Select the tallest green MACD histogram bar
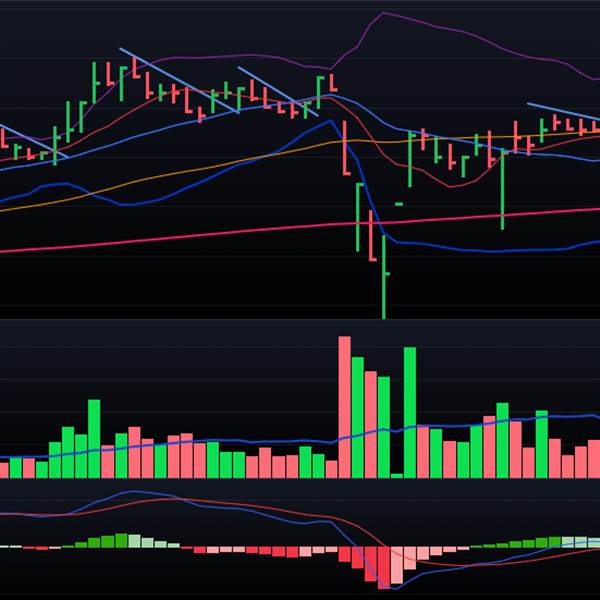Screen dimensions: 600x600 [x=121, y=540]
